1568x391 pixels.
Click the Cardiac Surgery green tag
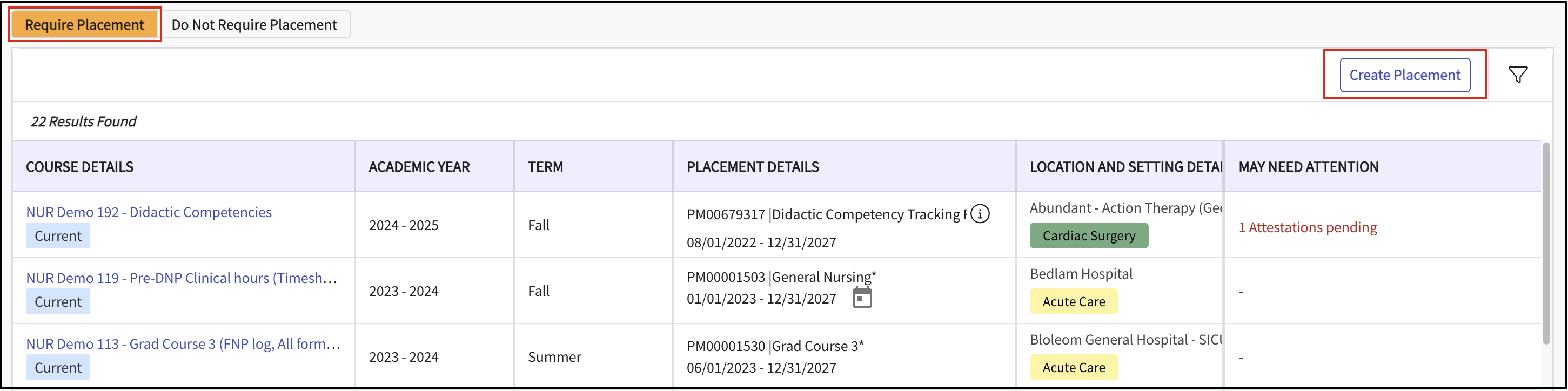pyautogui.click(x=1088, y=236)
